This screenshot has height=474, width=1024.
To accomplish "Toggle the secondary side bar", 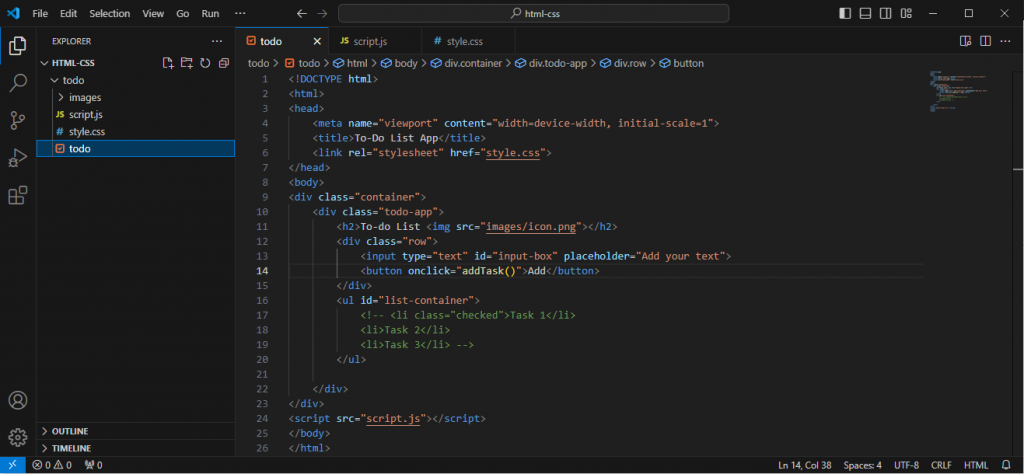I will point(886,13).
